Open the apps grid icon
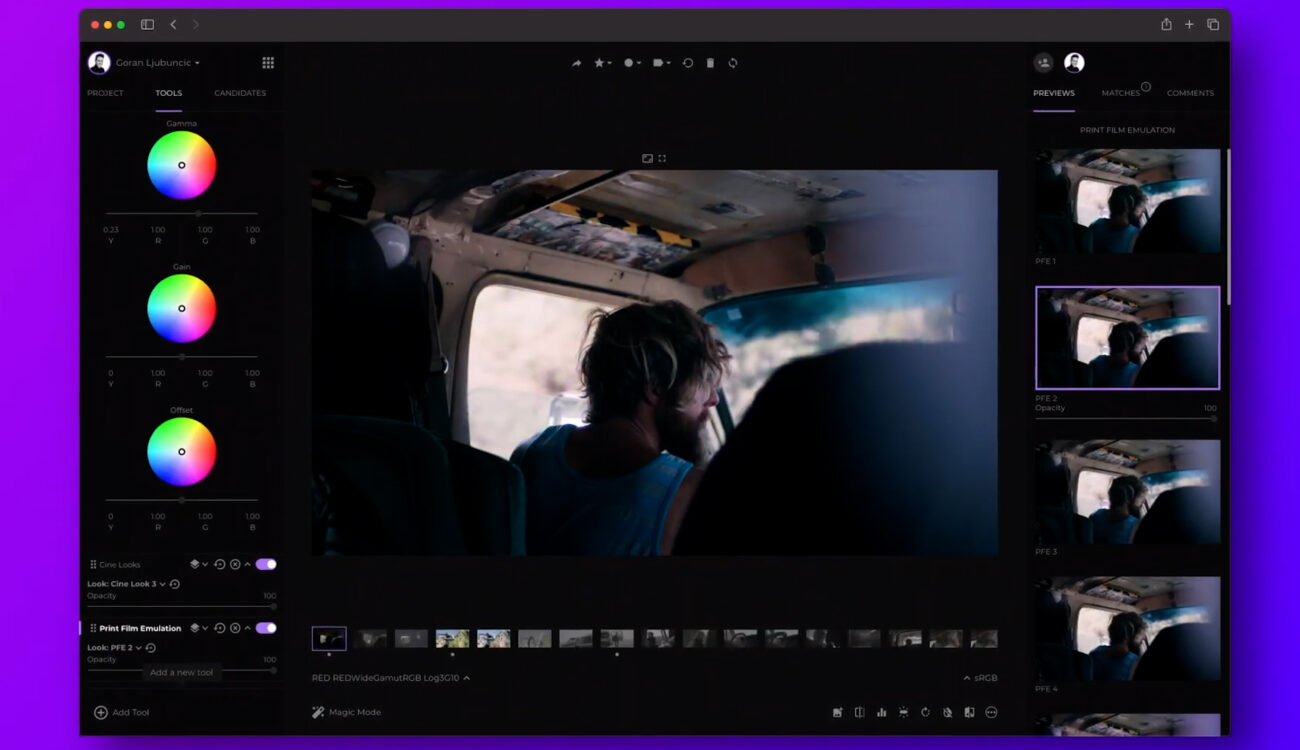The height and width of the screenshot is (750, 1300). pos(268,63)
